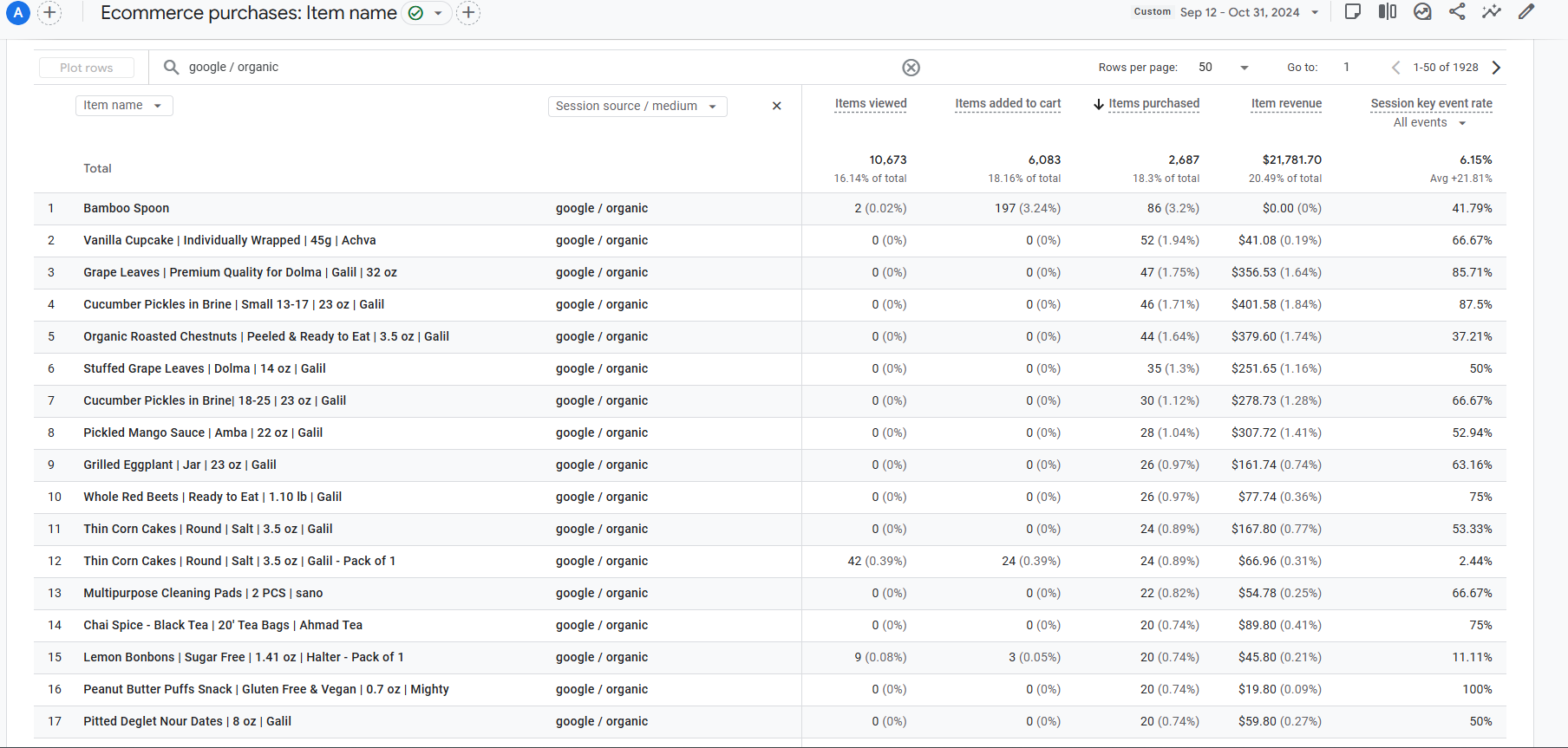Click the Peanut Butter Puffs Snack item
The image size is (1568, 748).
click(x=266, y=690)
